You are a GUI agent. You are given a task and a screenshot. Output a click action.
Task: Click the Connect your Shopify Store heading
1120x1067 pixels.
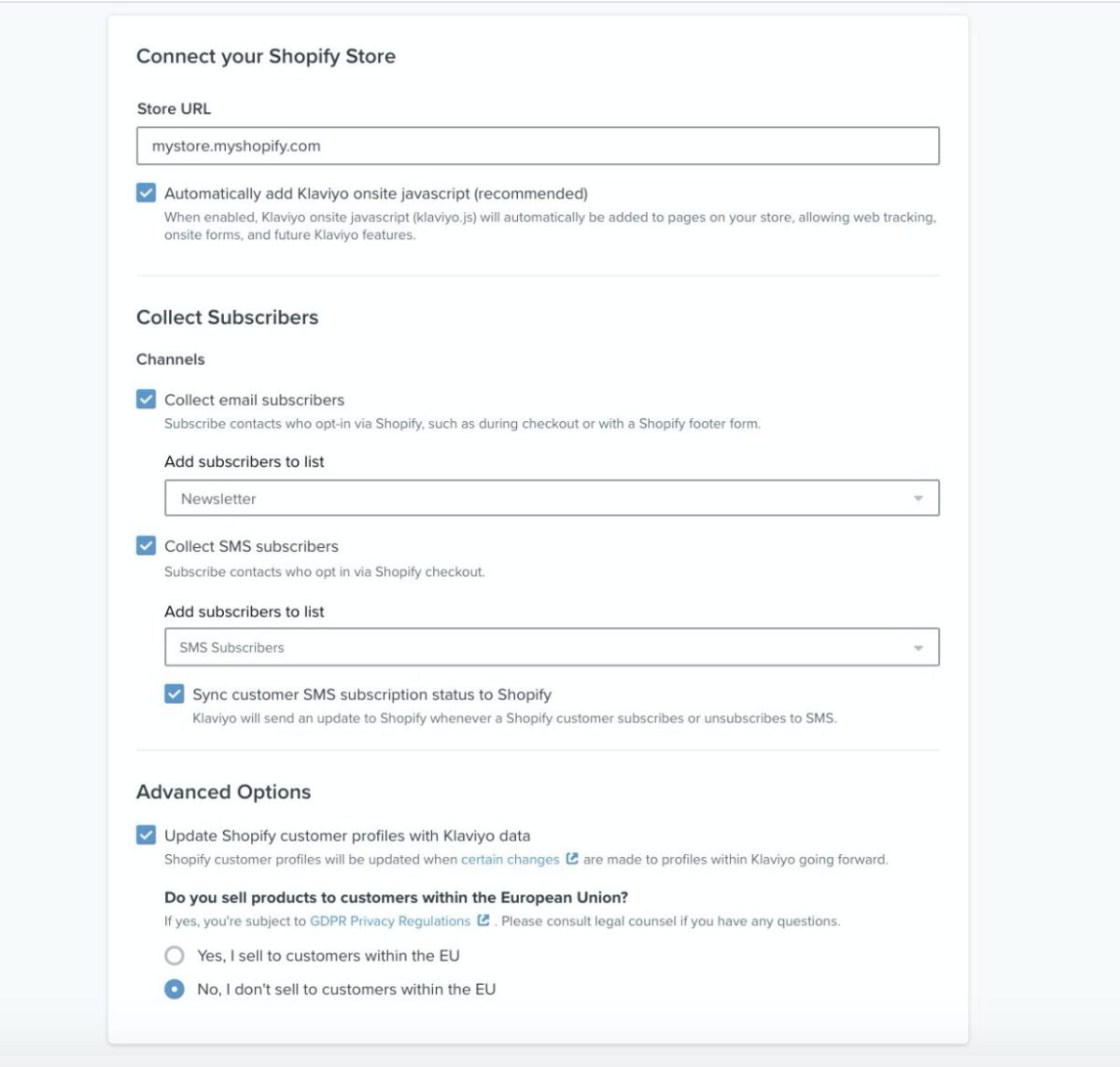(x=267, y=56)
